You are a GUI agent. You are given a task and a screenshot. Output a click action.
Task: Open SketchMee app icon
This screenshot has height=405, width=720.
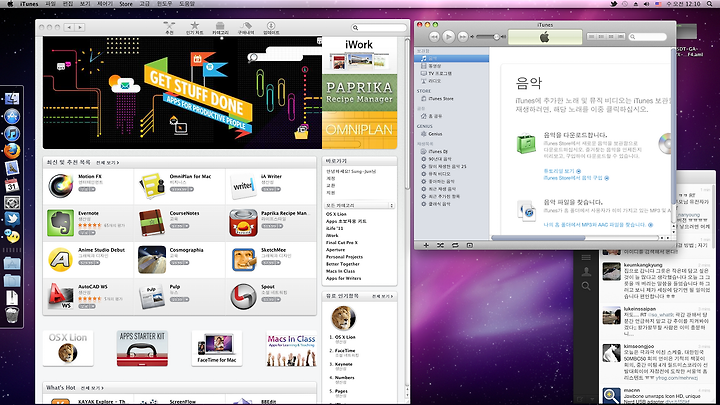243,259
